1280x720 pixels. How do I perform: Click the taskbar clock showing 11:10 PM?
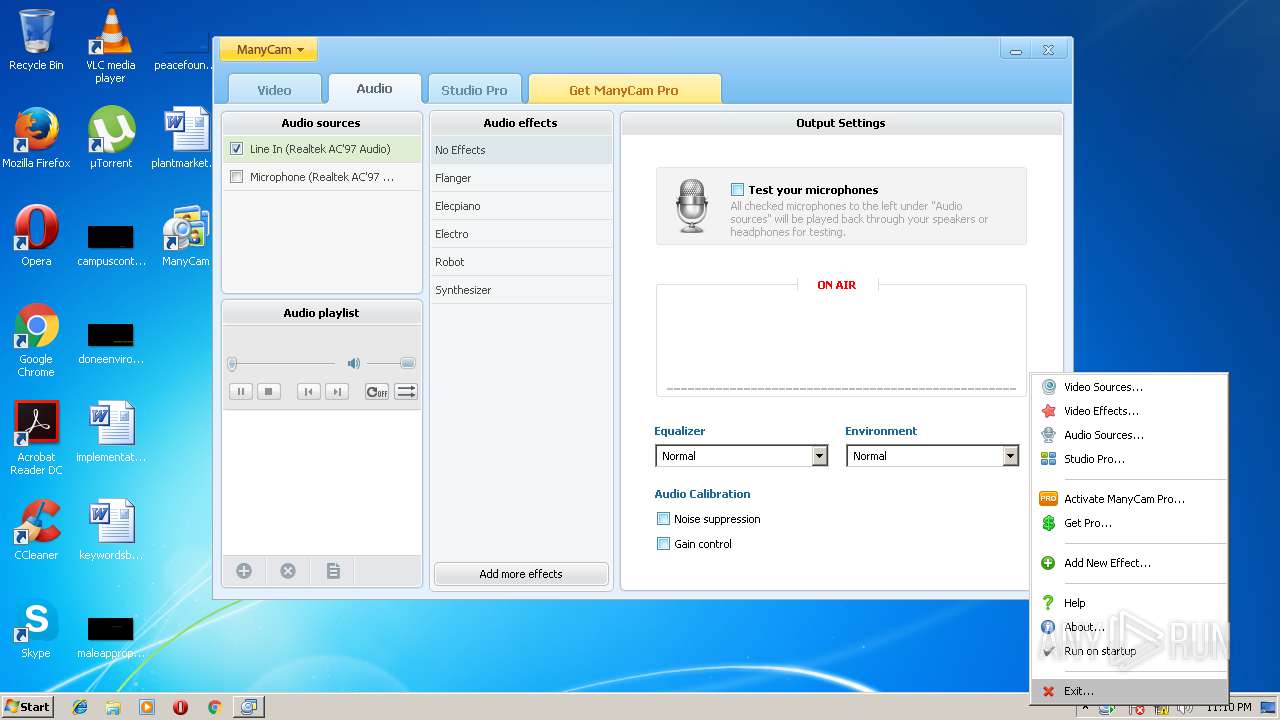[1228, 707]
